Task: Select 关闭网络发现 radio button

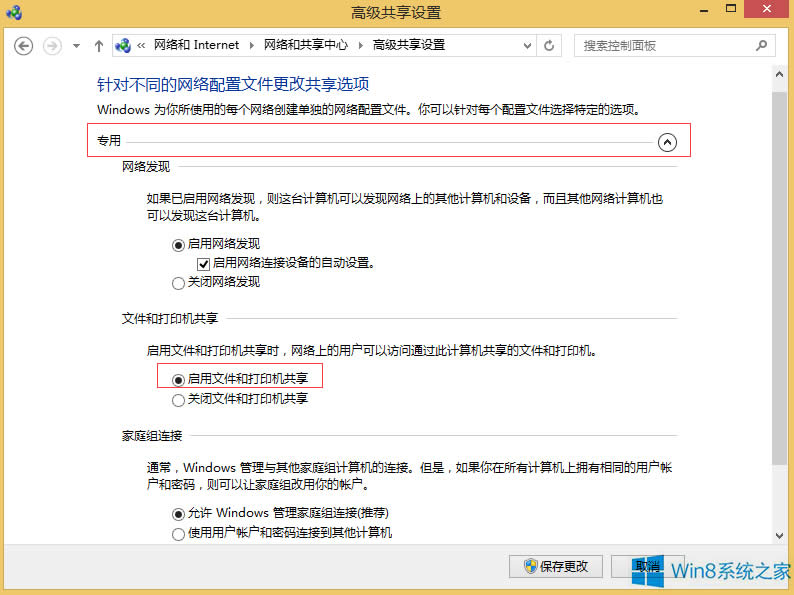Action: (x=178, y=283)
